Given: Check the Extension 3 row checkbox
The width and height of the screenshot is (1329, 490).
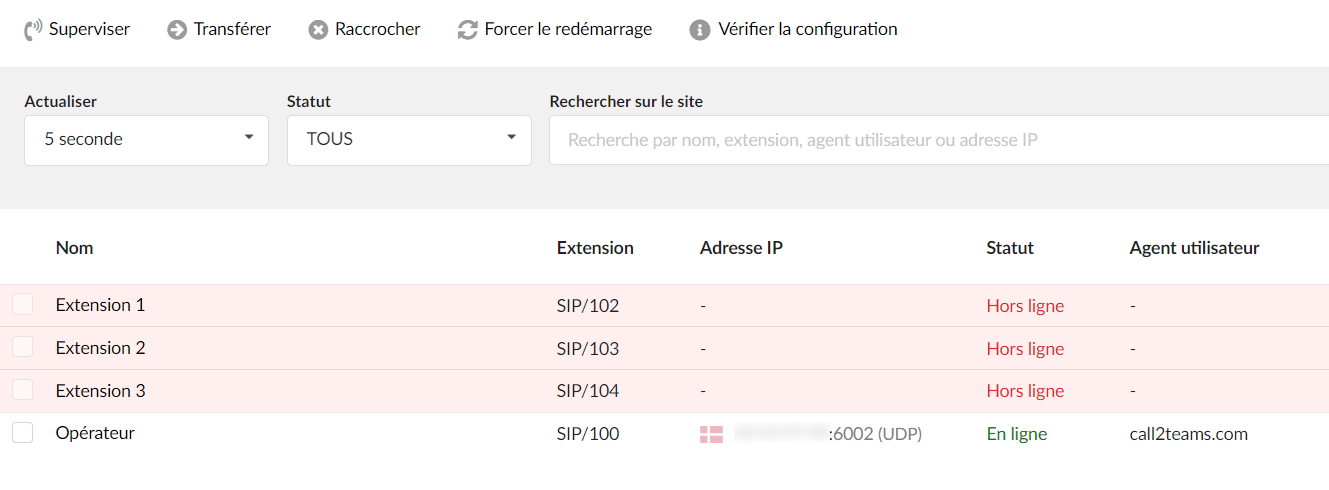Looking at the screenshot, I should pyautogui.click(x=23, y=390).
